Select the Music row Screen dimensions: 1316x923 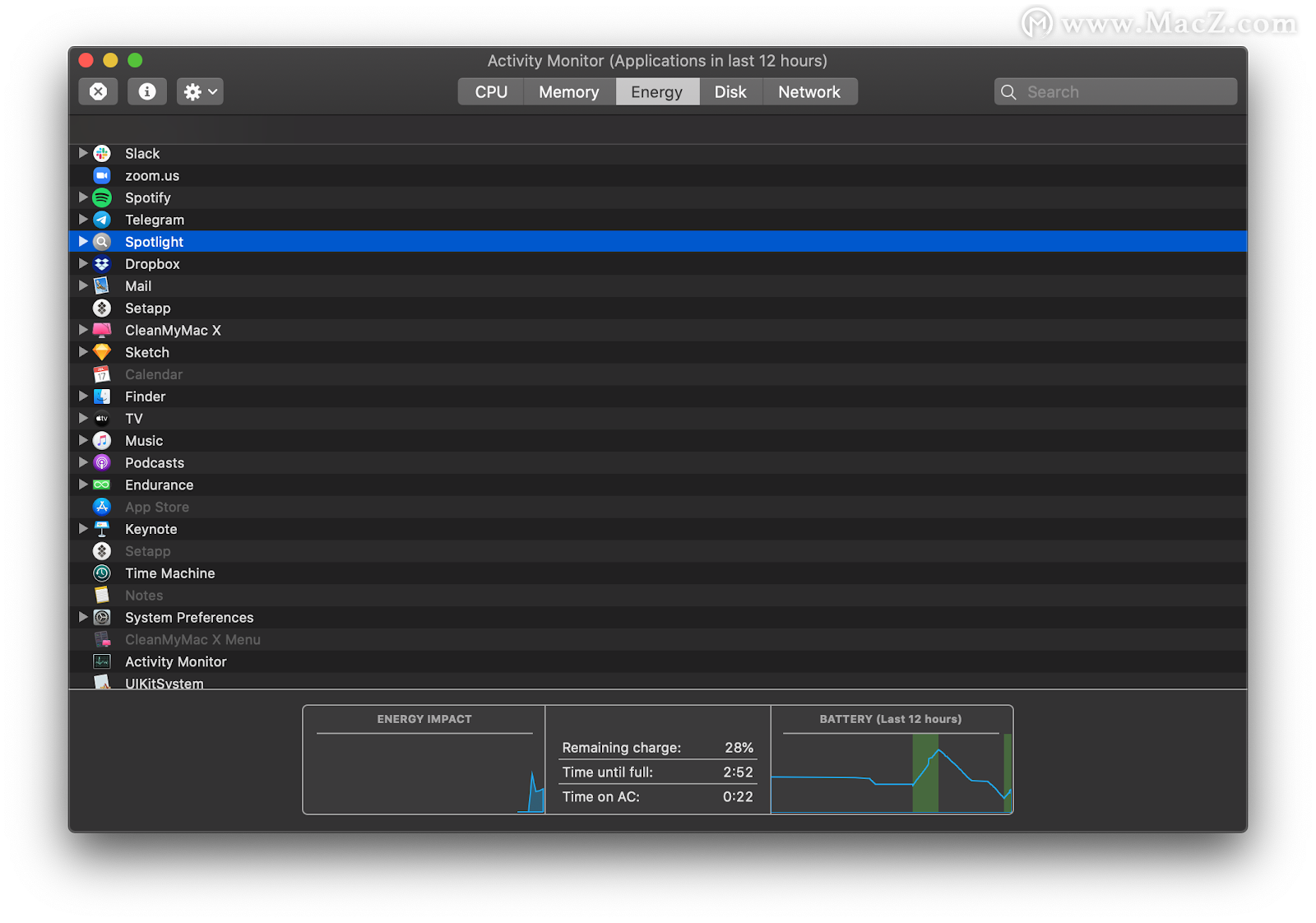(658, 441)
